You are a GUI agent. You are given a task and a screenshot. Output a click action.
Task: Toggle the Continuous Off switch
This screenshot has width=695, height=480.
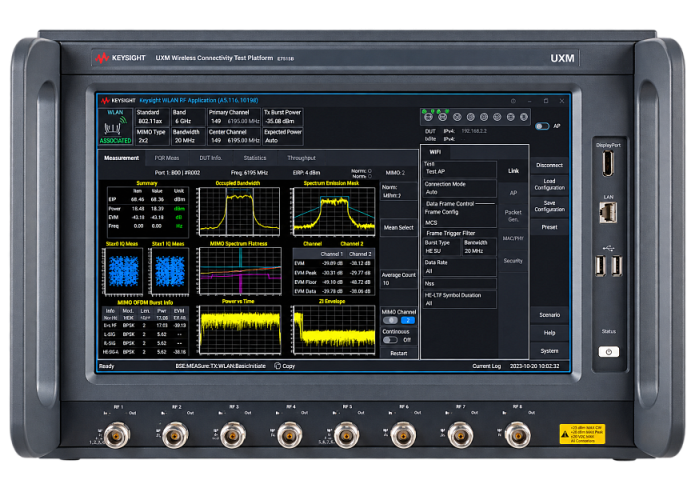(390, 340)
